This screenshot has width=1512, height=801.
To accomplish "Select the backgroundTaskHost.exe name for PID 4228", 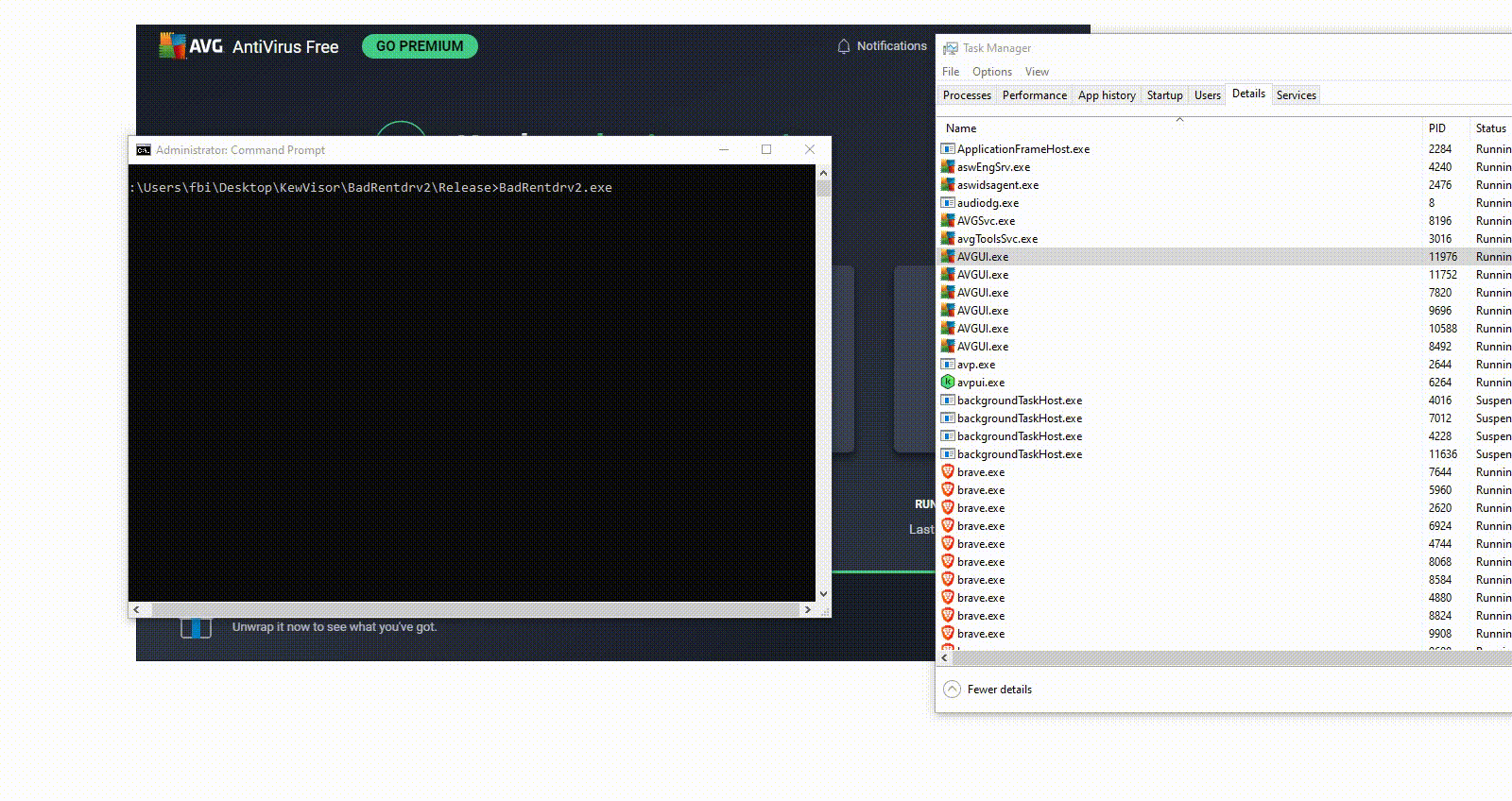I will click(x=1020, y=436).
